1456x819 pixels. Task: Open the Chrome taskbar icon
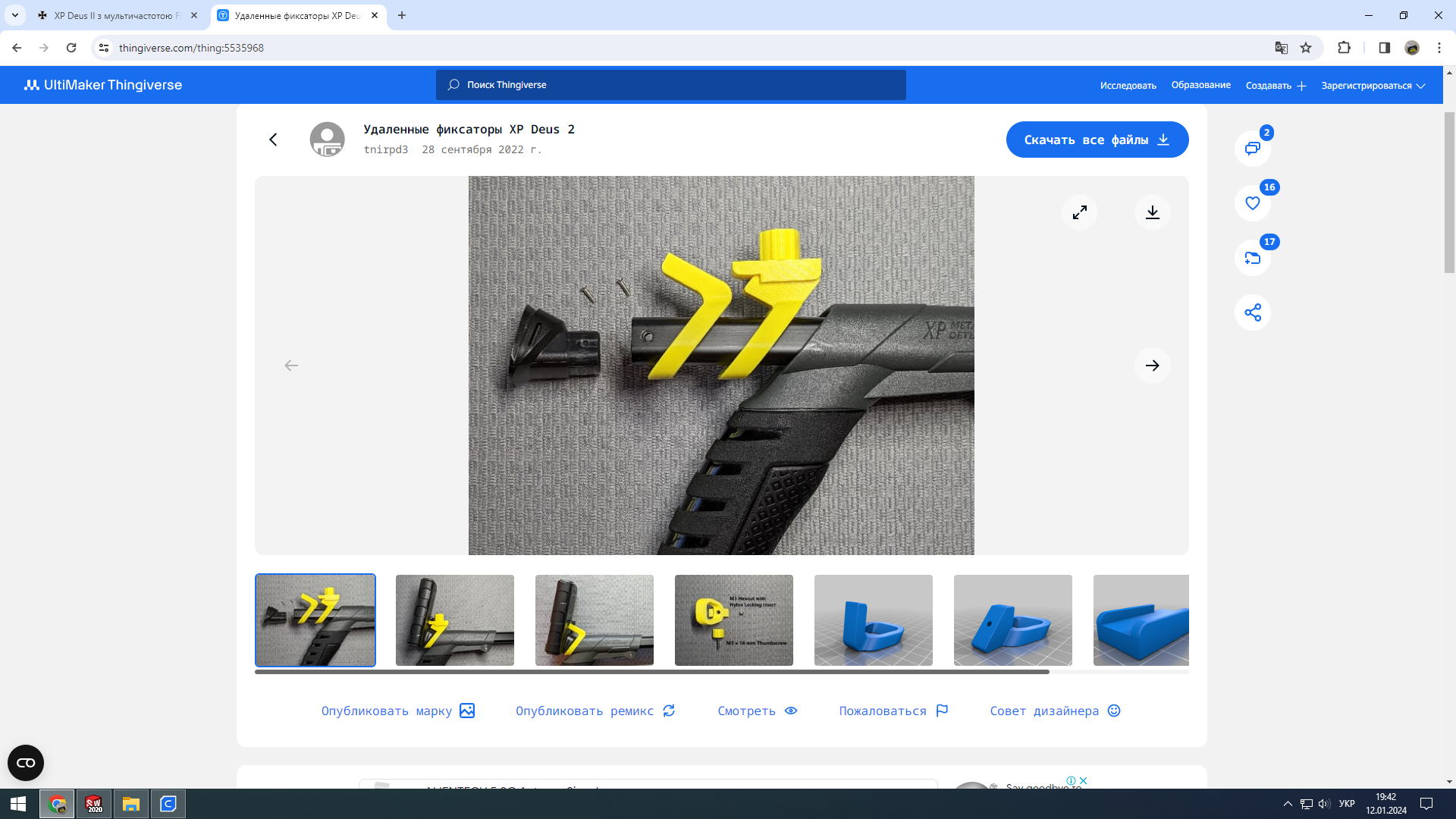pyautogui.click(x=57, y=804)
